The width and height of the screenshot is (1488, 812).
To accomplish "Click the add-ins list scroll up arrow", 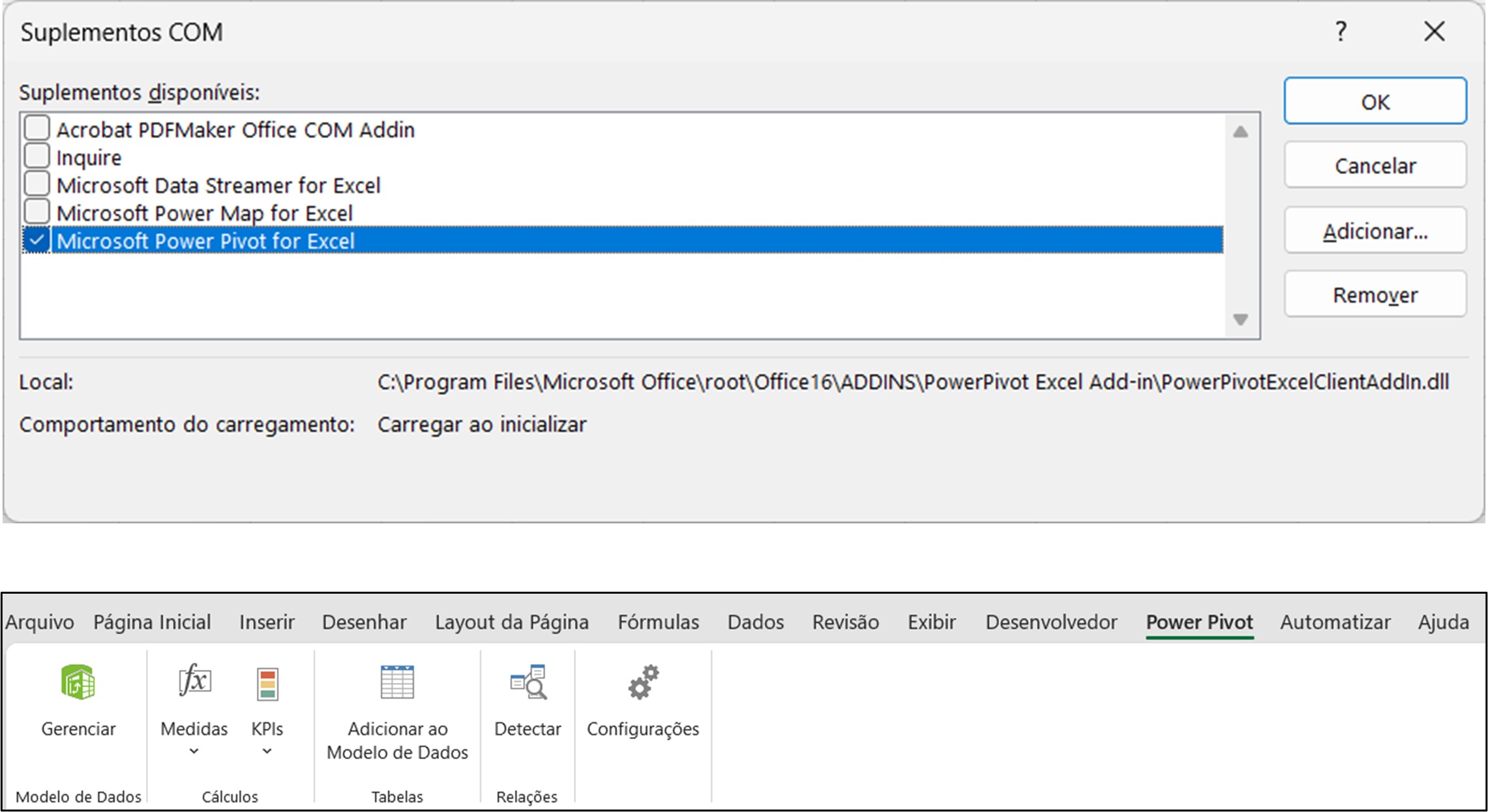I will coord(1241,132).
